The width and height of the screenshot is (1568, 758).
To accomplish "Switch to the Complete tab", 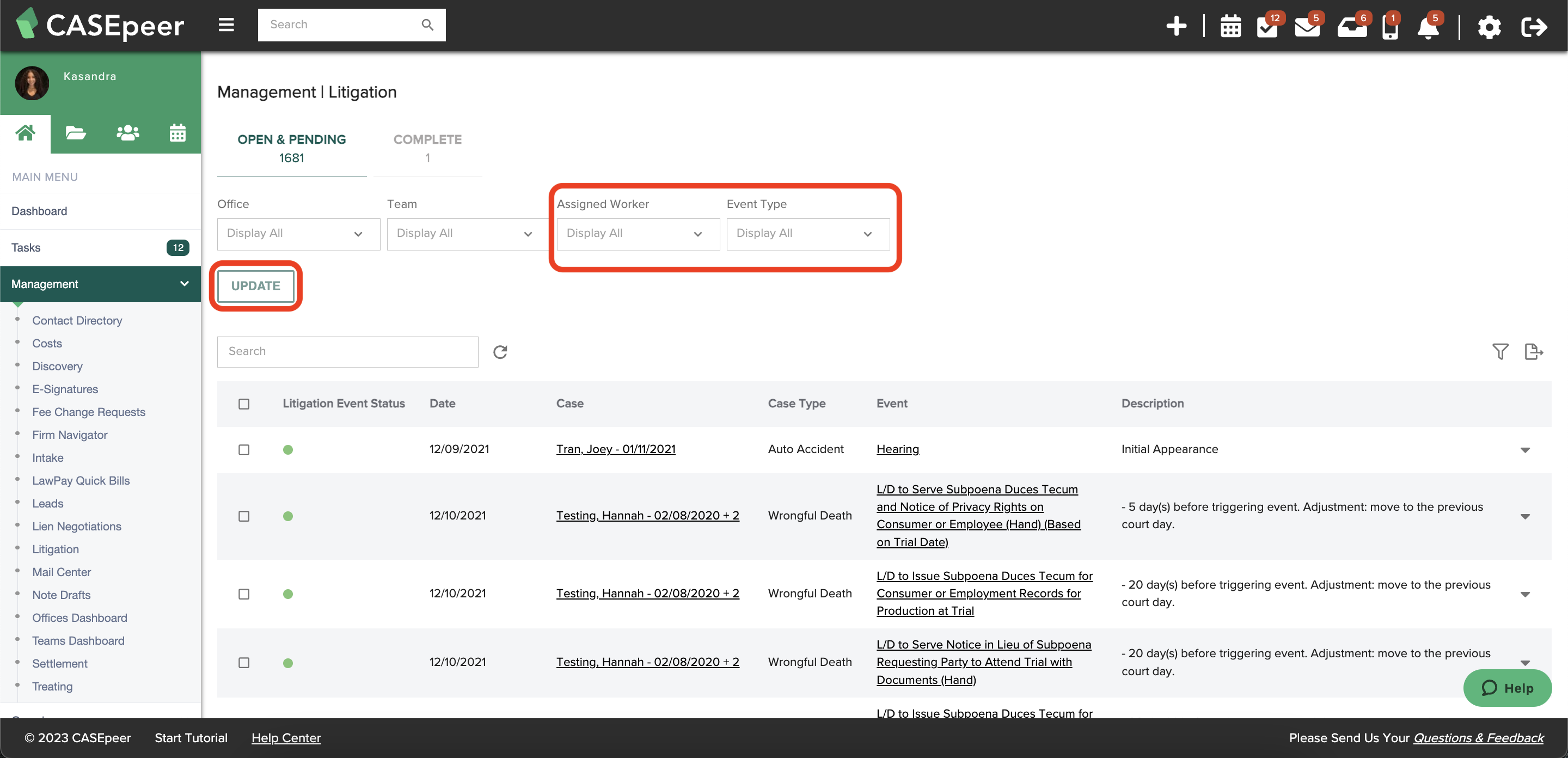I will coord(427,149).
